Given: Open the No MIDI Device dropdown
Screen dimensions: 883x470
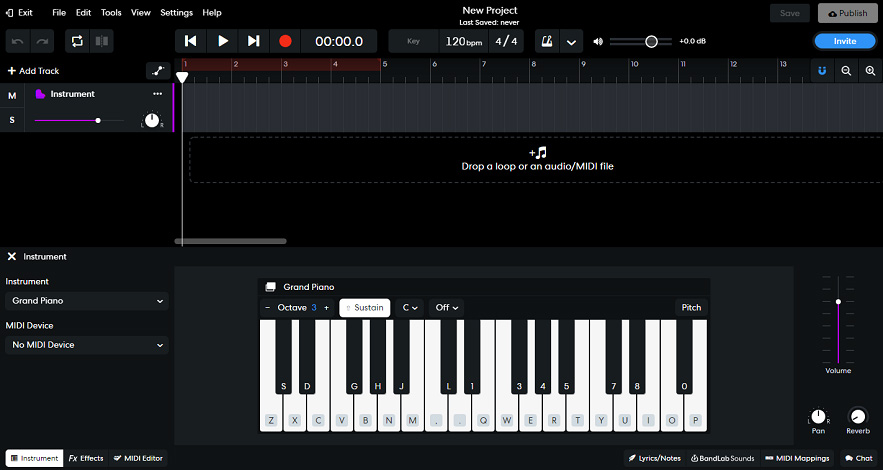Looking at the screenshot, I should coord(87,344).
